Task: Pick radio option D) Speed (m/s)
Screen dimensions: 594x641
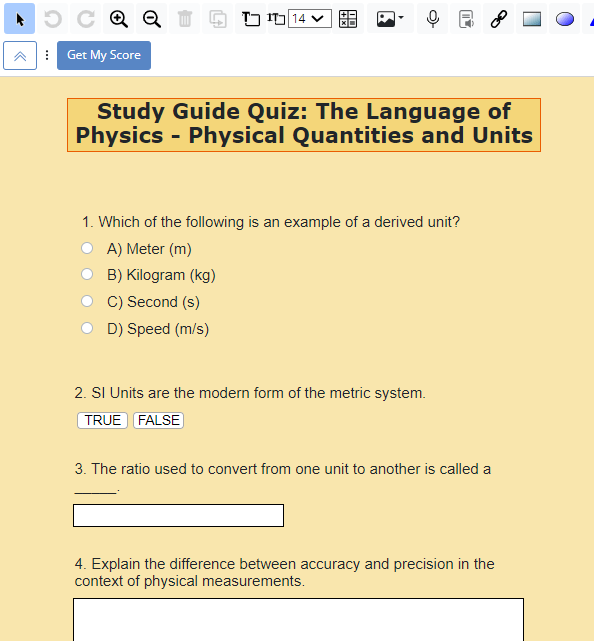Action: (x=87, y=328)
